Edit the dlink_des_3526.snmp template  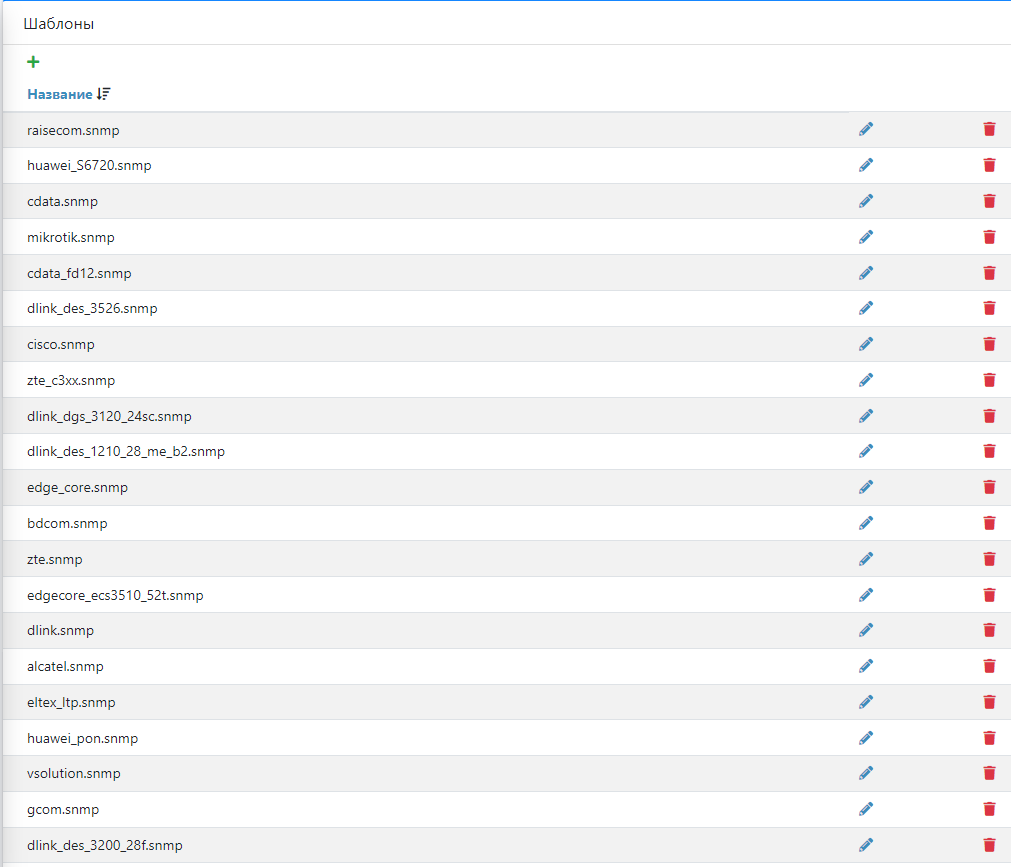866,308
